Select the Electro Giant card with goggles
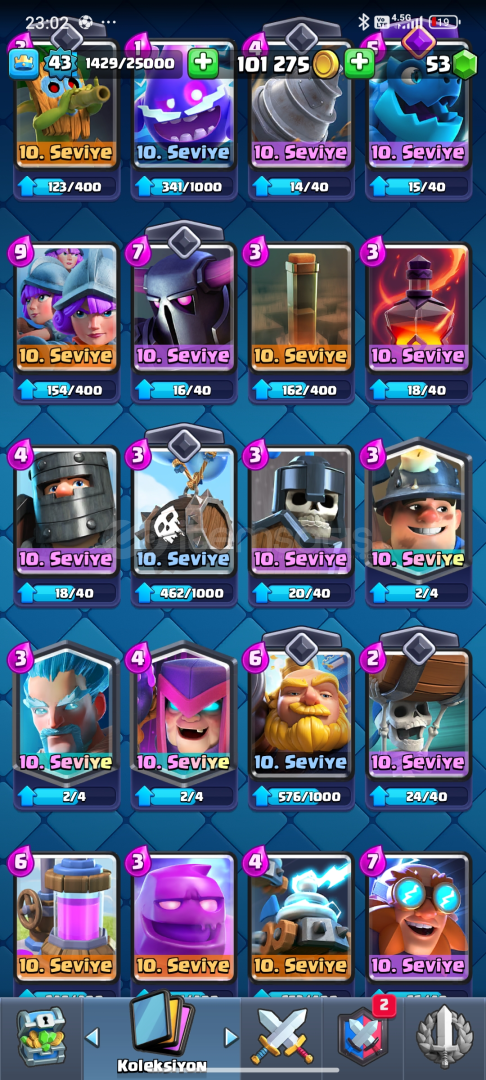This screenshot has width=486, height=1080. pos(419,916)
